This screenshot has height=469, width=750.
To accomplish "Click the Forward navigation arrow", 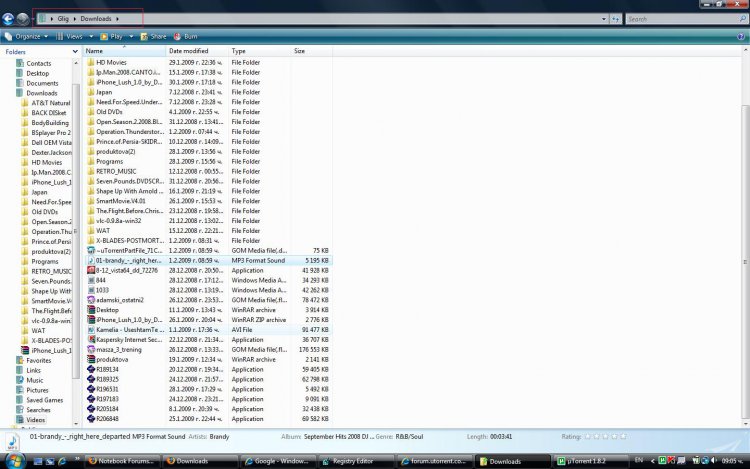I will 22,19.
